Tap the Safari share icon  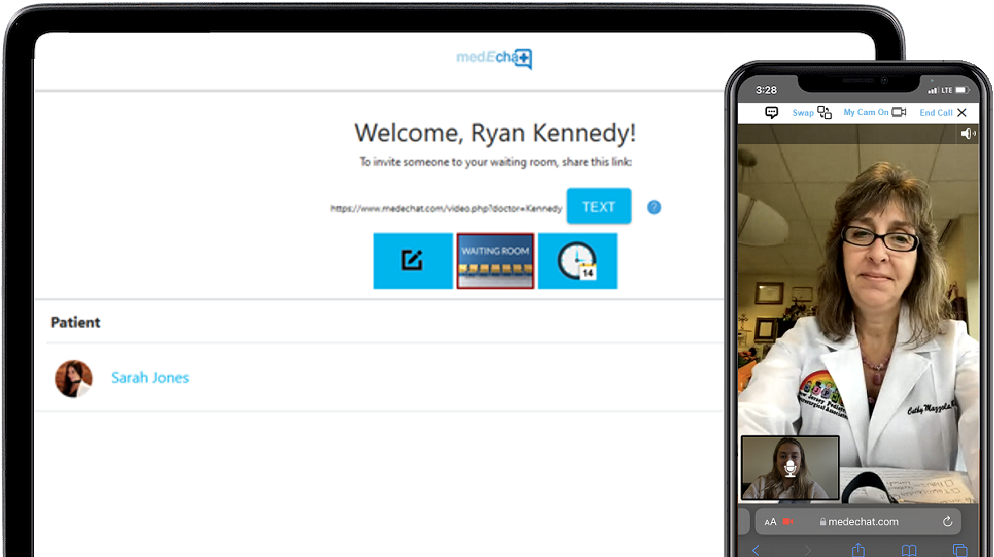[858, 550]
